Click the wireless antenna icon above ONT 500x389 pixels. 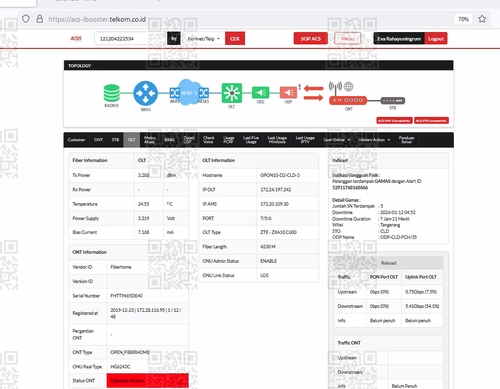tap(335, 87)
